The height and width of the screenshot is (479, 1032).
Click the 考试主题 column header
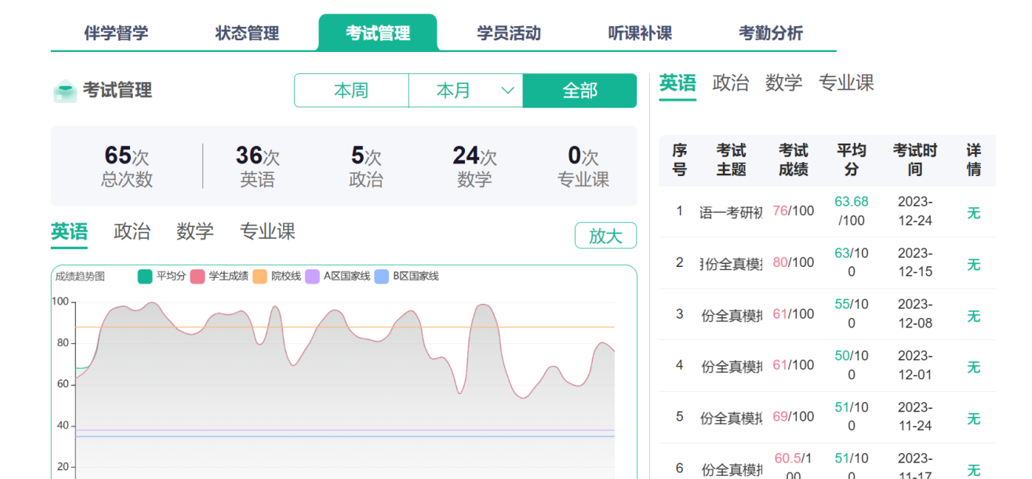pos(731,160)
